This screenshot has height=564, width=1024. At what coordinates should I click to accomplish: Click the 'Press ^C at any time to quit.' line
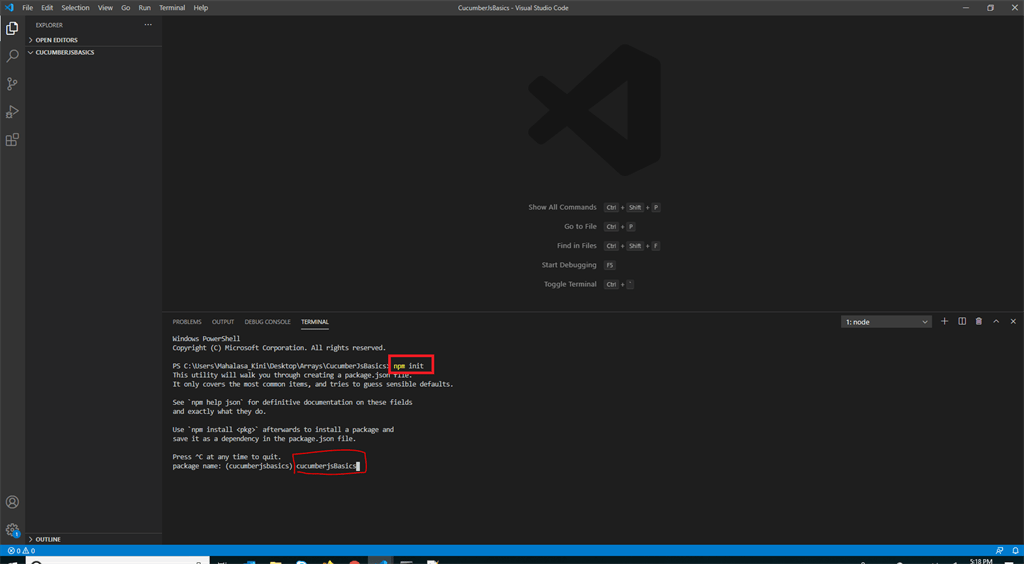pyautogui.click(x=227, y=456)
